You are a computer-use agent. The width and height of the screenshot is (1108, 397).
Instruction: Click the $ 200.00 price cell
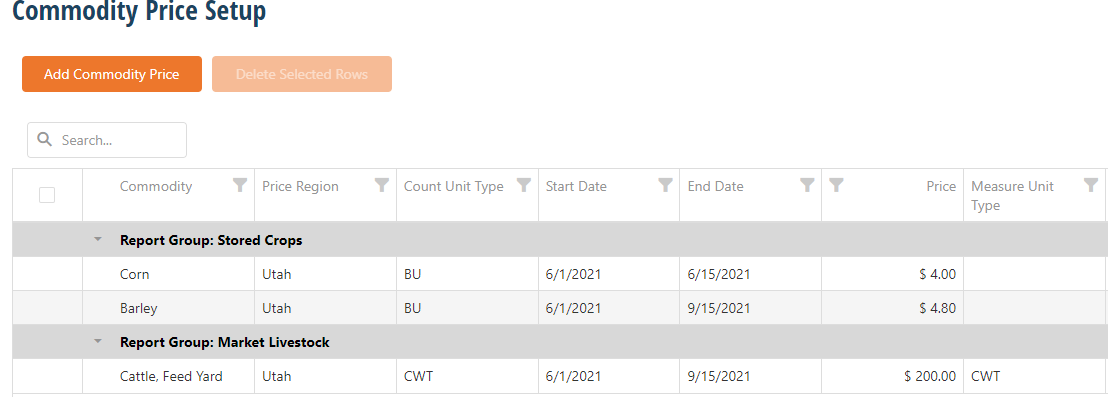[892, 377]
